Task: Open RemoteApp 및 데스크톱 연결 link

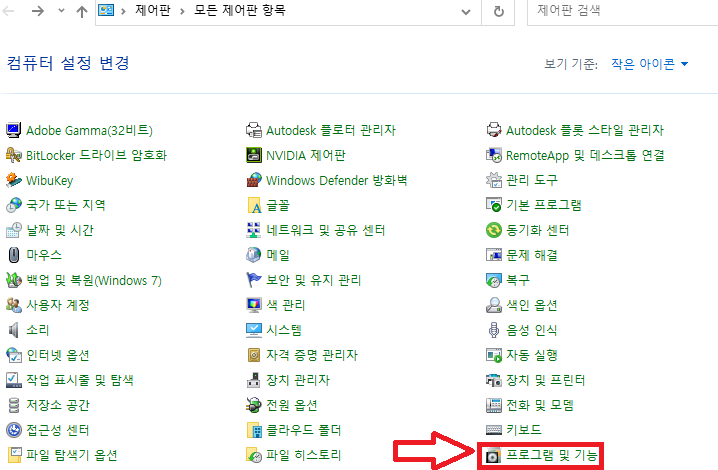Action: click(x=585, y=155)
